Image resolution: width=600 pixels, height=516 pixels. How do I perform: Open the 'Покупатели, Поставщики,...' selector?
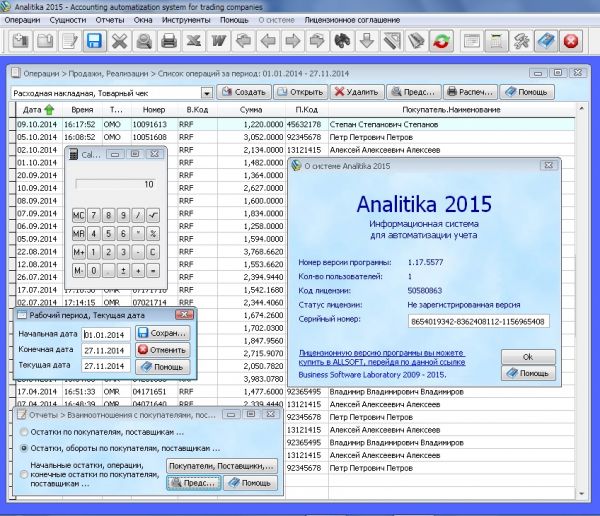220,466
